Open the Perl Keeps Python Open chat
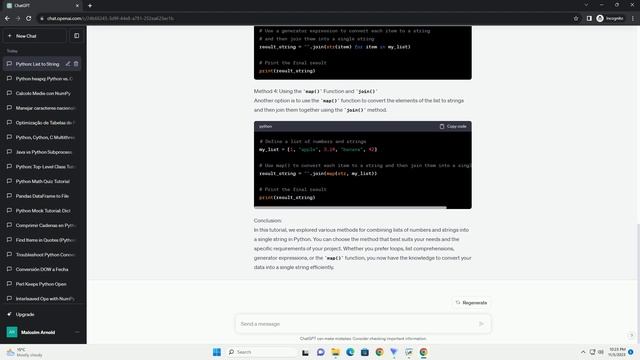Image resolution: width=640 pixels, height=360 pixels. pyautogui.click(x=43, y=284)
